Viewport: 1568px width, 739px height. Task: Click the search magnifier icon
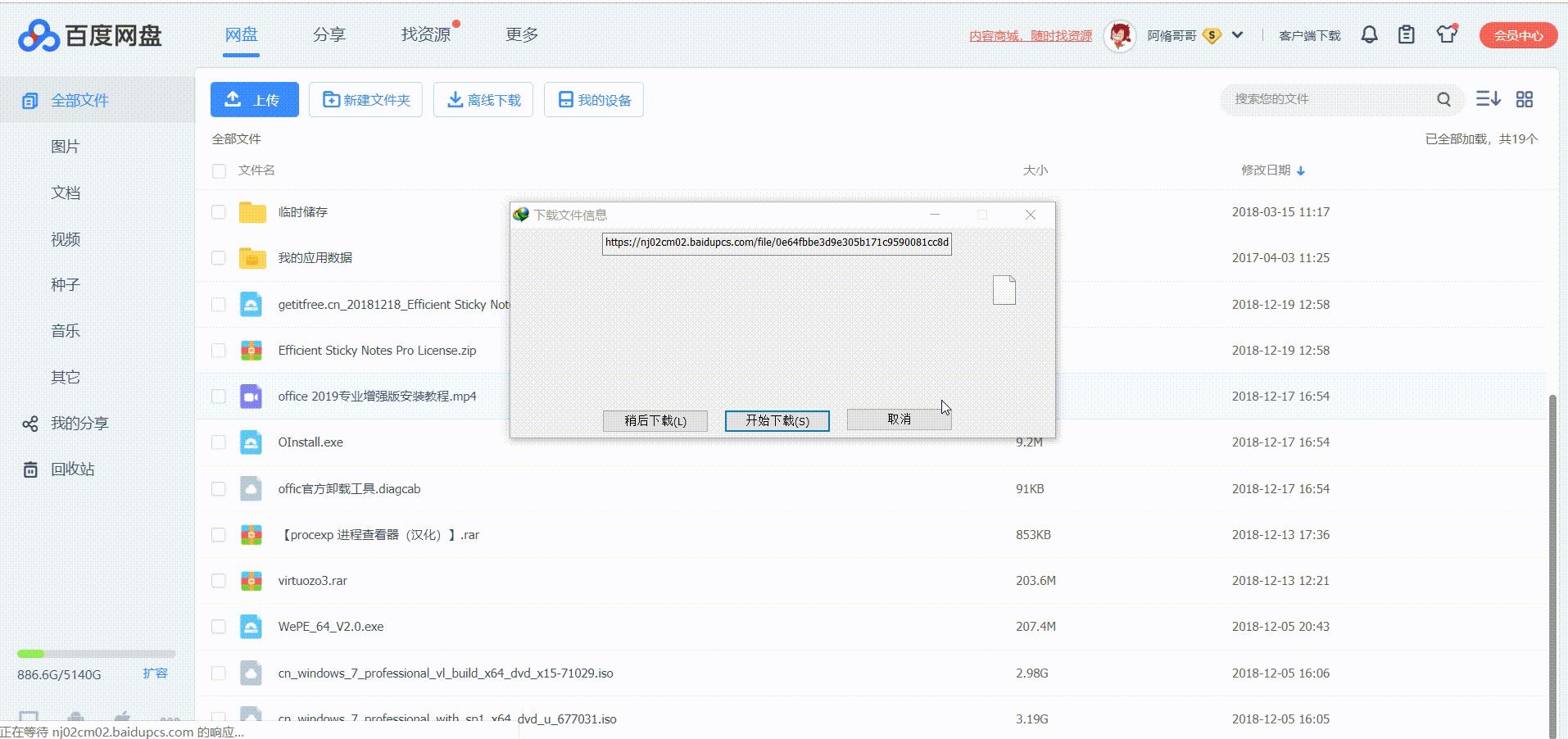coord(1443,99)
